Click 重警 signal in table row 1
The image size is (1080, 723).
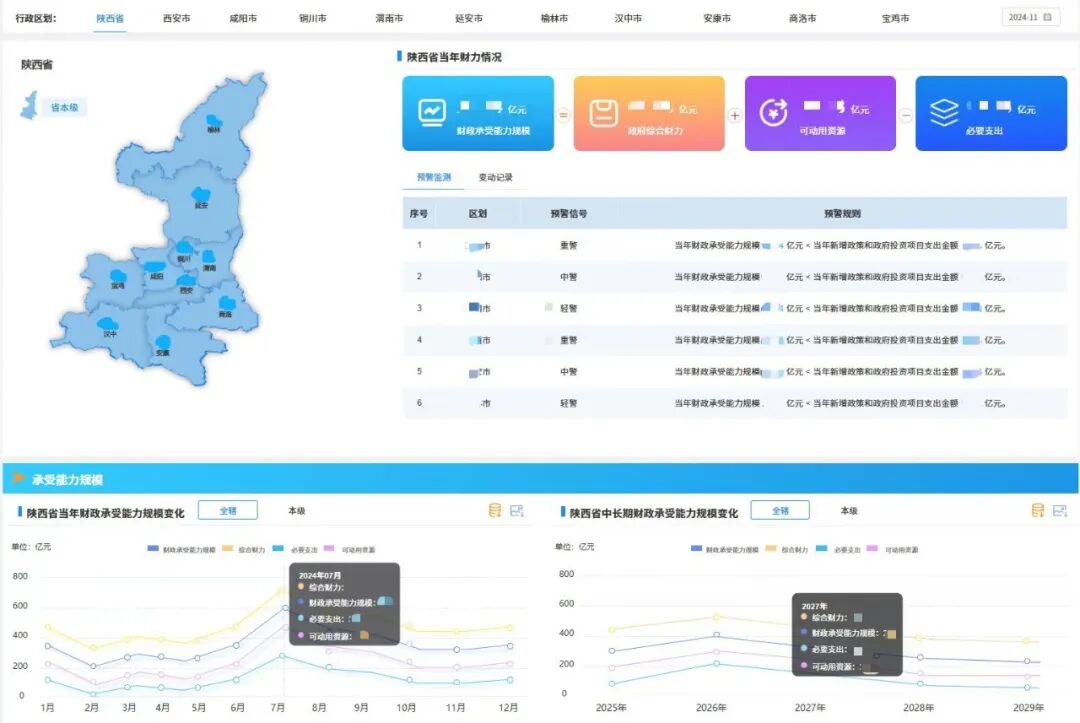click(569, 245)
